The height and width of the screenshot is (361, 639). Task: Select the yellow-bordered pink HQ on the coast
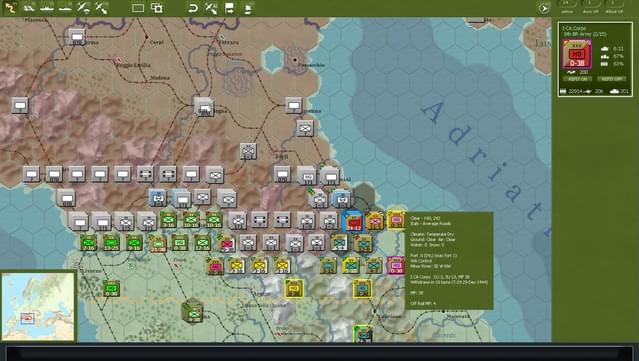(396, 220)
